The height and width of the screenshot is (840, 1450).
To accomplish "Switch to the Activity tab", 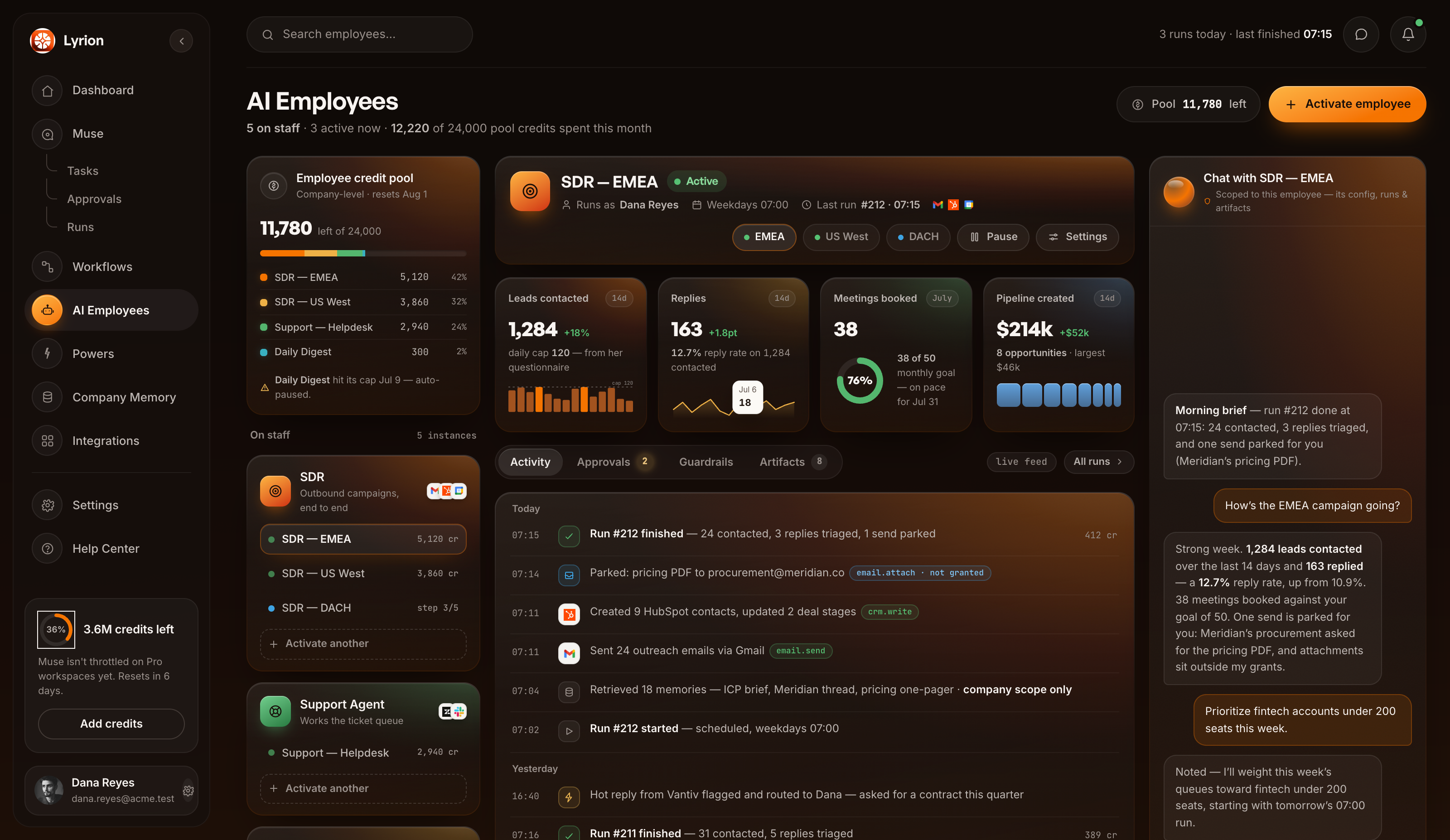I will (530, 462).
